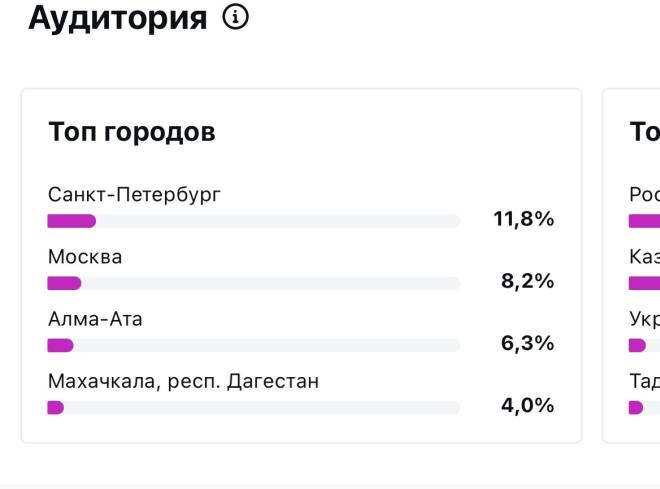Click the country label starting Тад
Viewport: 660px width, 489px height.
(x=644, y=381)
